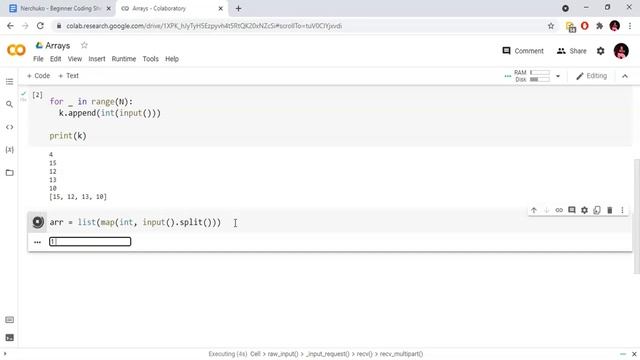Add a new Code cell
640x360 pixels.
pyautogui.click(x=38, y=76)
